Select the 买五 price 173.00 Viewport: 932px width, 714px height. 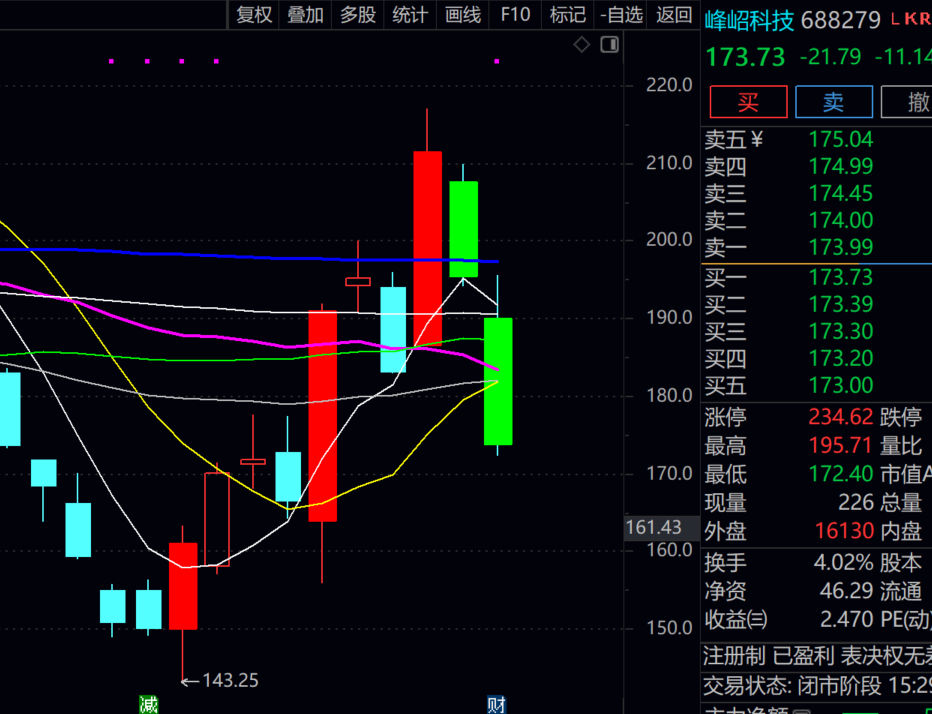[840, 385]
